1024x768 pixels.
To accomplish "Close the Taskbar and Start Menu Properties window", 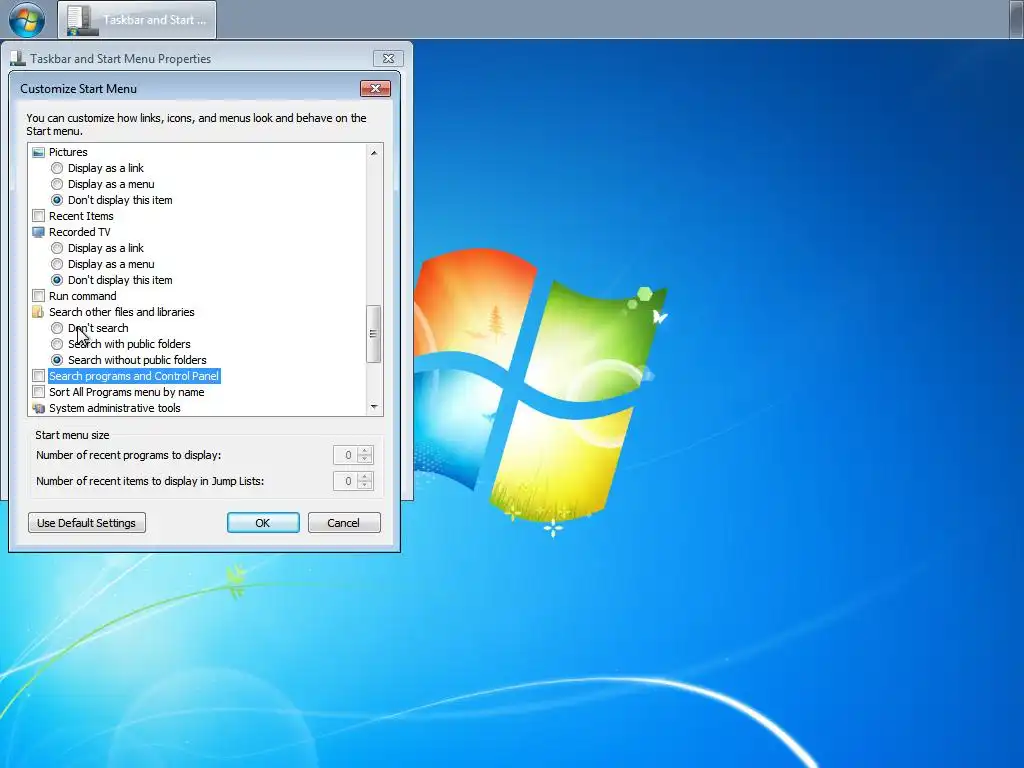I will pyautogui.click(x=389, y=58).
